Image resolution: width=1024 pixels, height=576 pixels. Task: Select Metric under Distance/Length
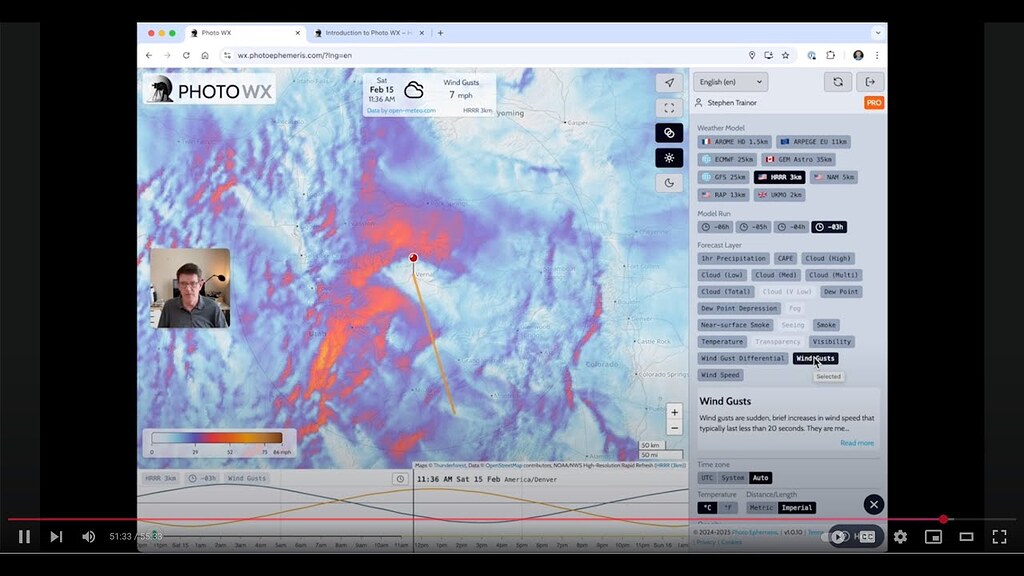[x=761, y=508]
